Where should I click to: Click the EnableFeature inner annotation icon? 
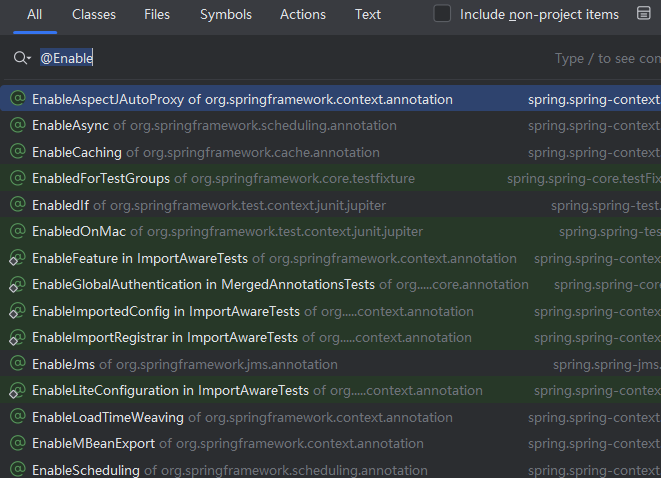point(17,258)
